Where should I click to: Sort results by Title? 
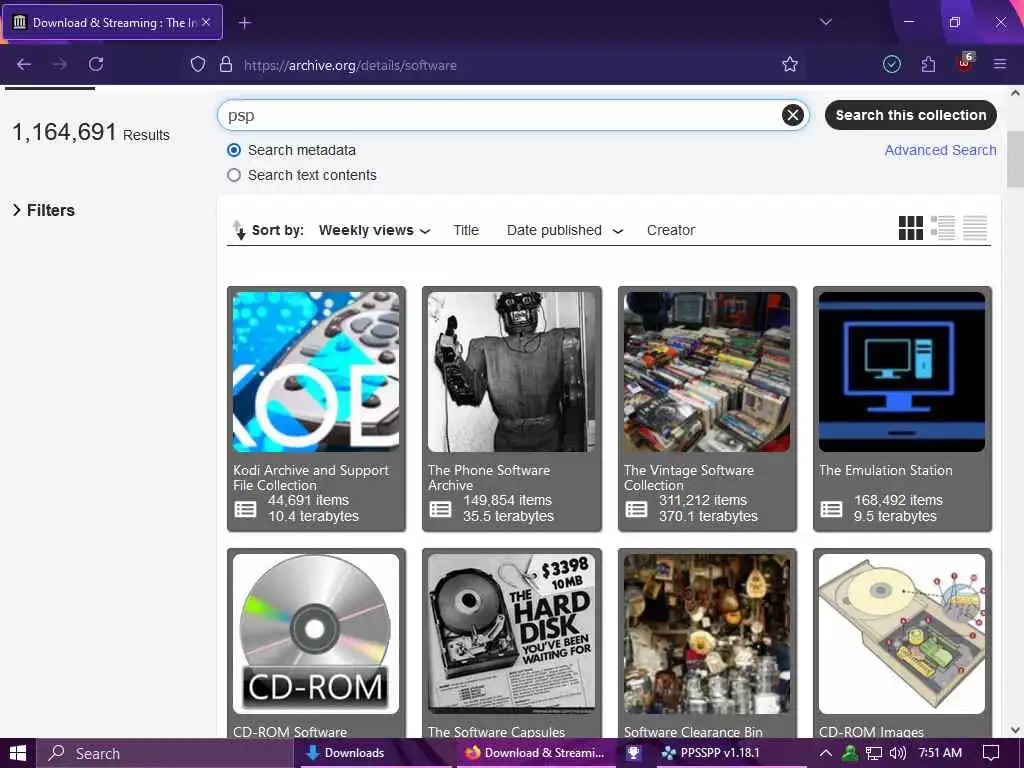click(x=466, y=230)
